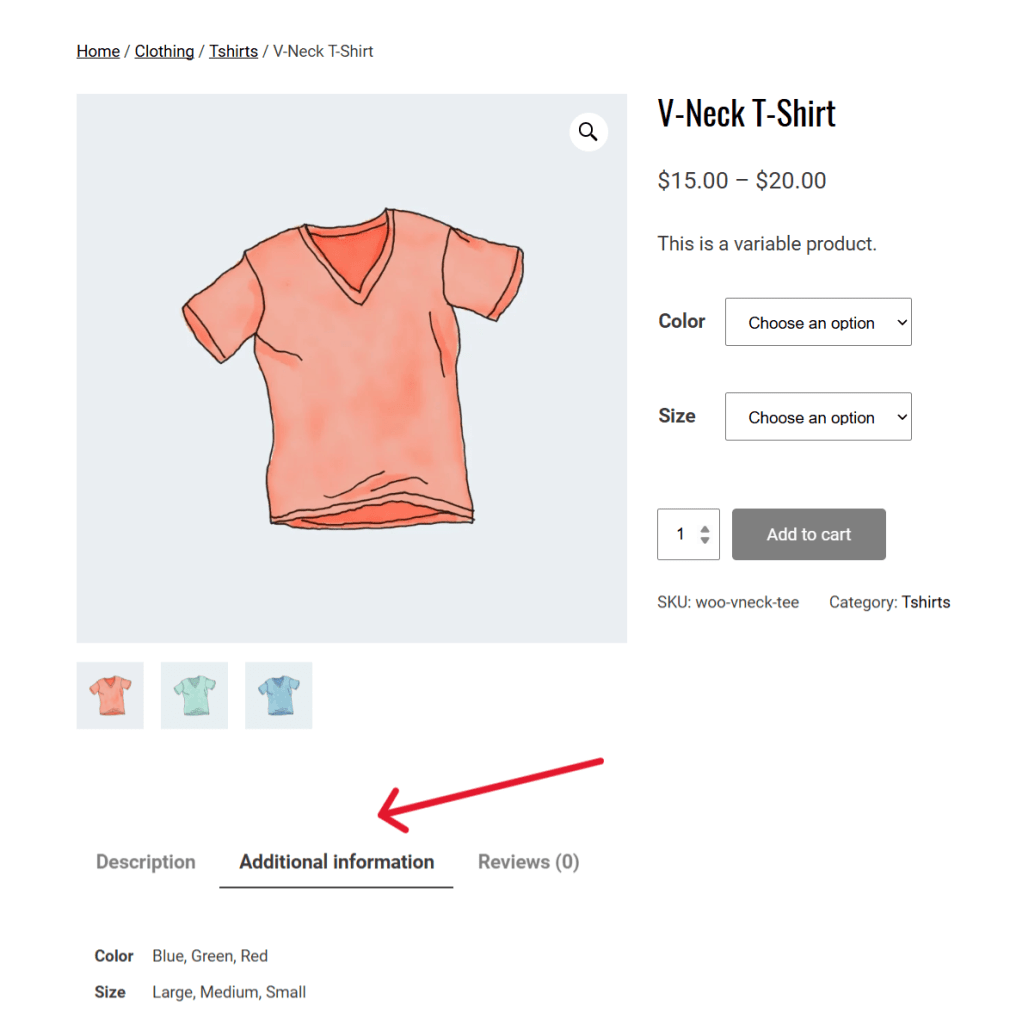Select the blue t-shirt thumbnail
Screen dimensions: 1016x1024
(x=278, y=695)
